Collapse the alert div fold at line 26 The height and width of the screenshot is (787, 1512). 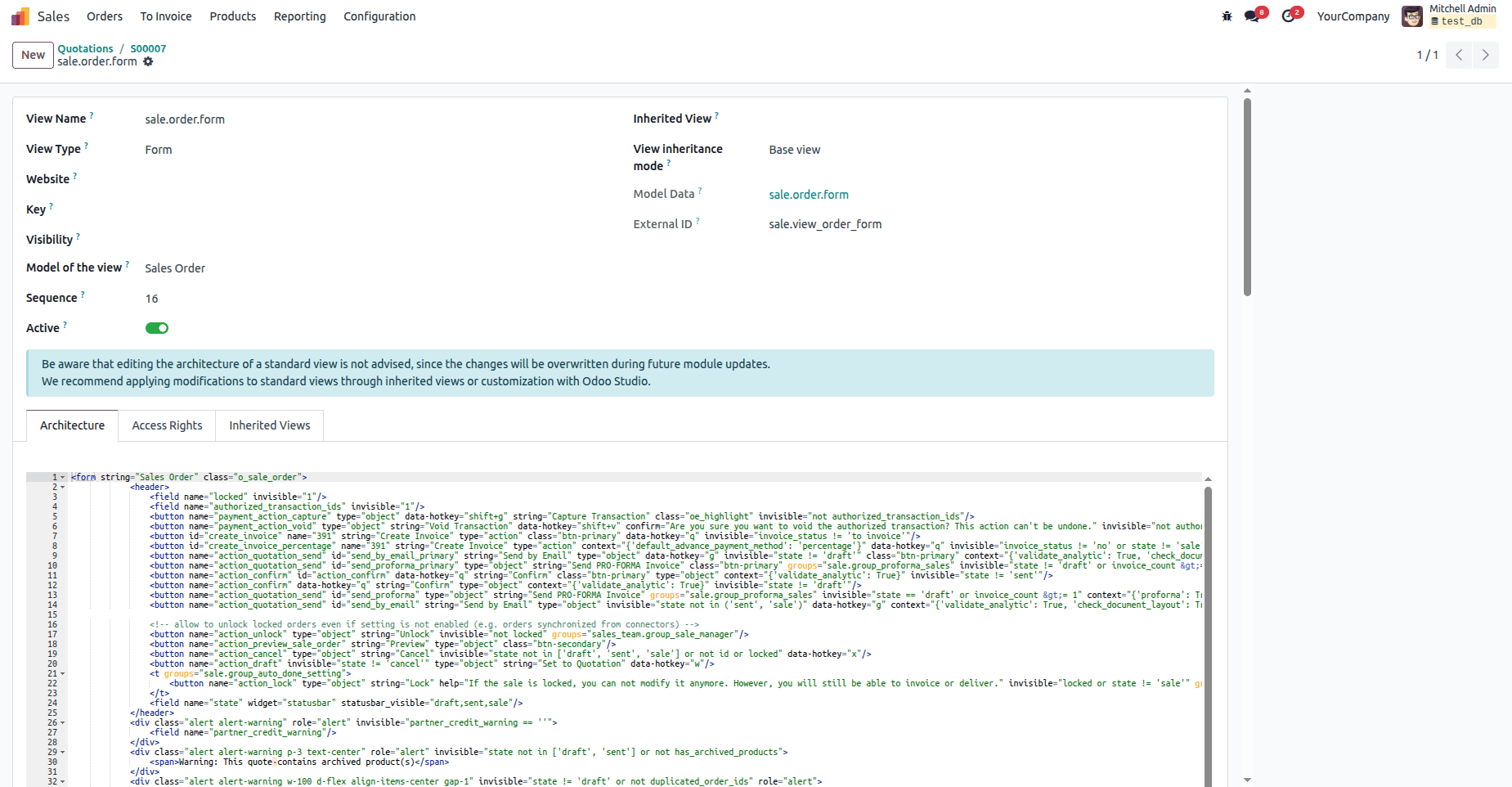(64, 722)
